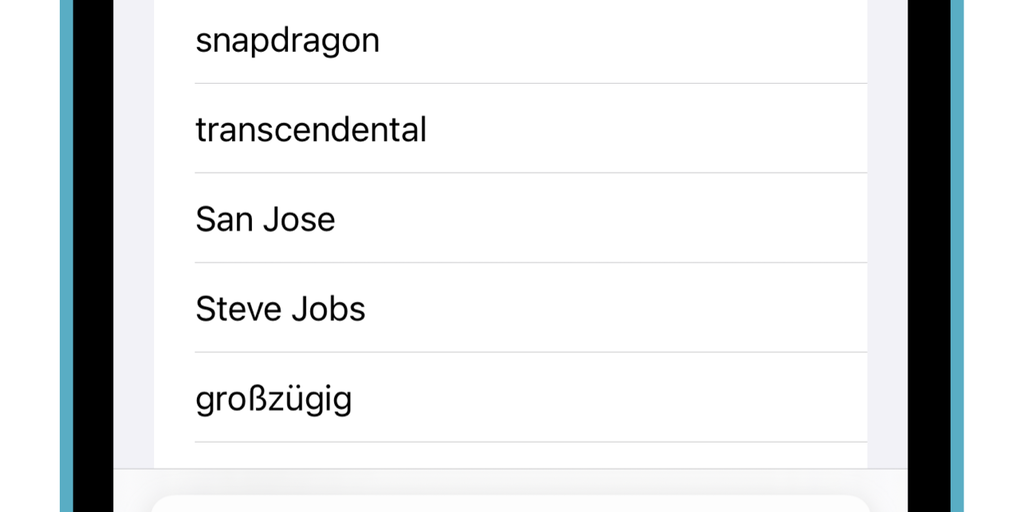Click divider line between Steve Jobs and großzügig
This screenshot has height=512, width=1024.
pos(530,352)
